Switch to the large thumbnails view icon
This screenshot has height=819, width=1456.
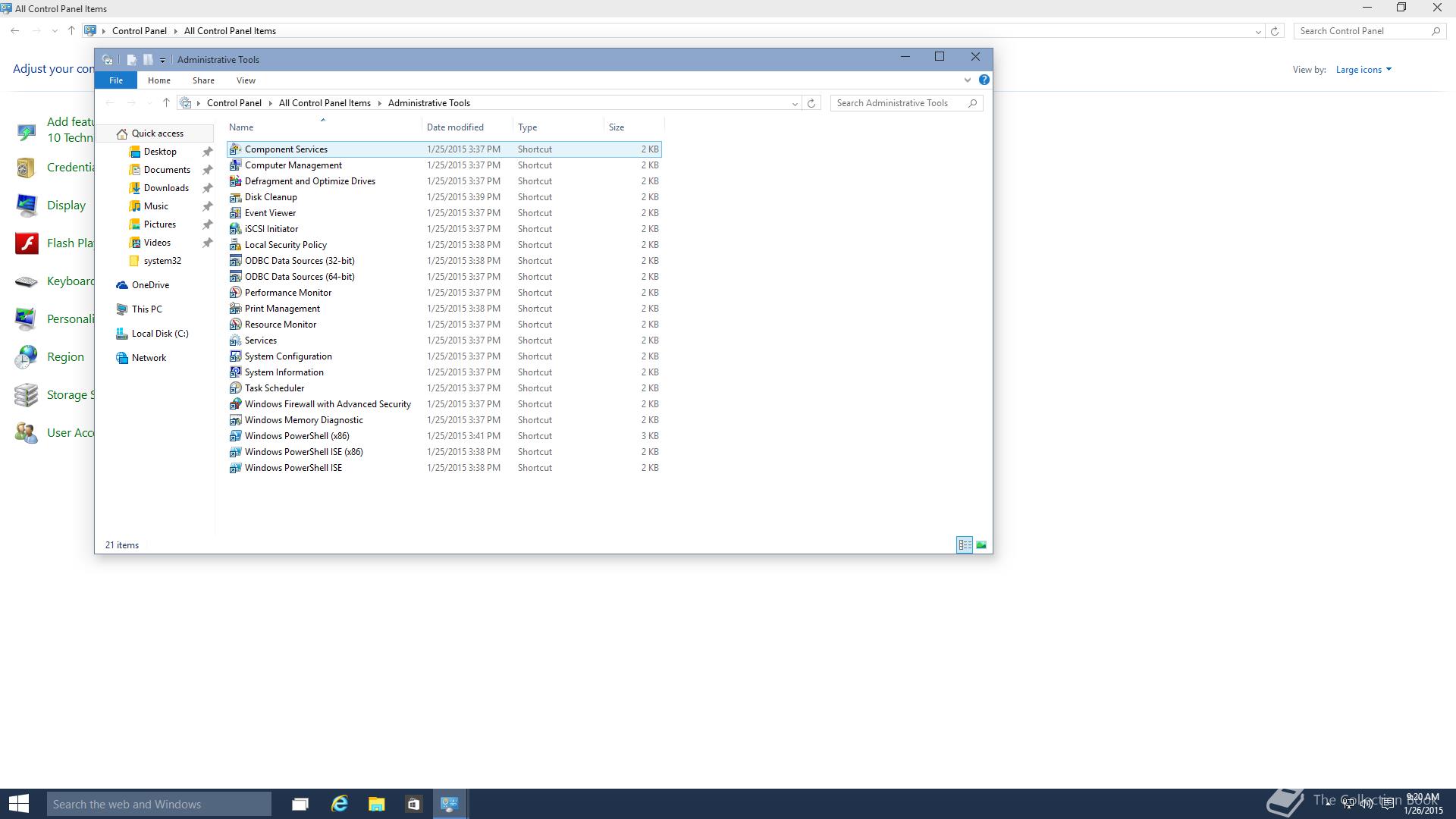[x=981, y=544]
